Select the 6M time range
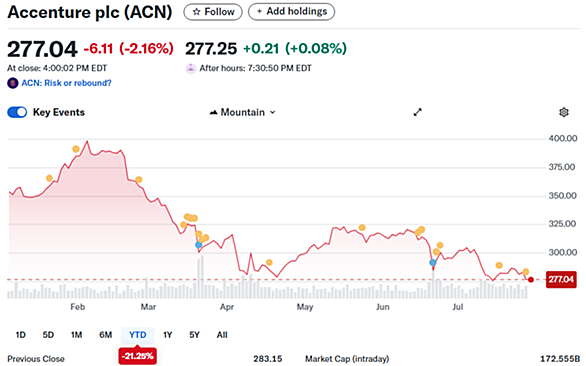 105,335
